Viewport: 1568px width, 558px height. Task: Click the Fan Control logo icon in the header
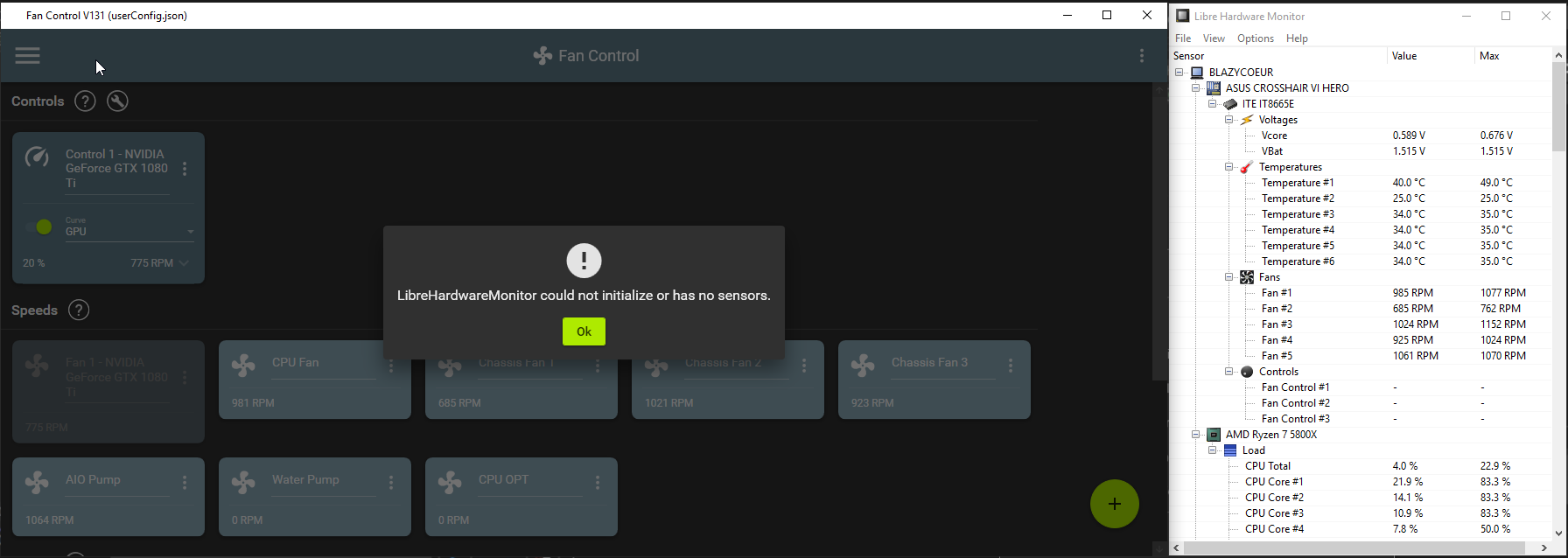pos(542,56)
